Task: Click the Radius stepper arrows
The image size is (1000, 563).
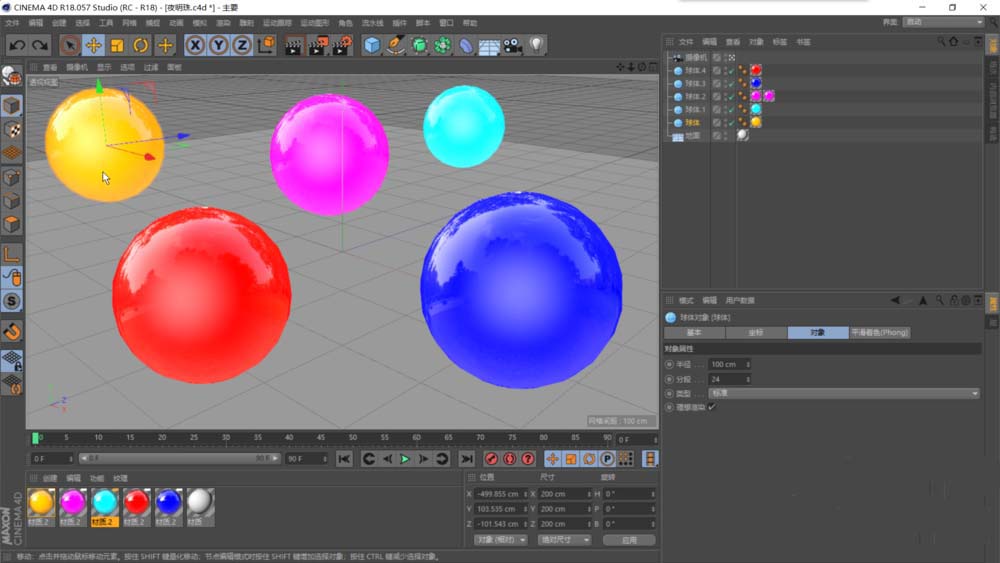Action: pos(748,364)
